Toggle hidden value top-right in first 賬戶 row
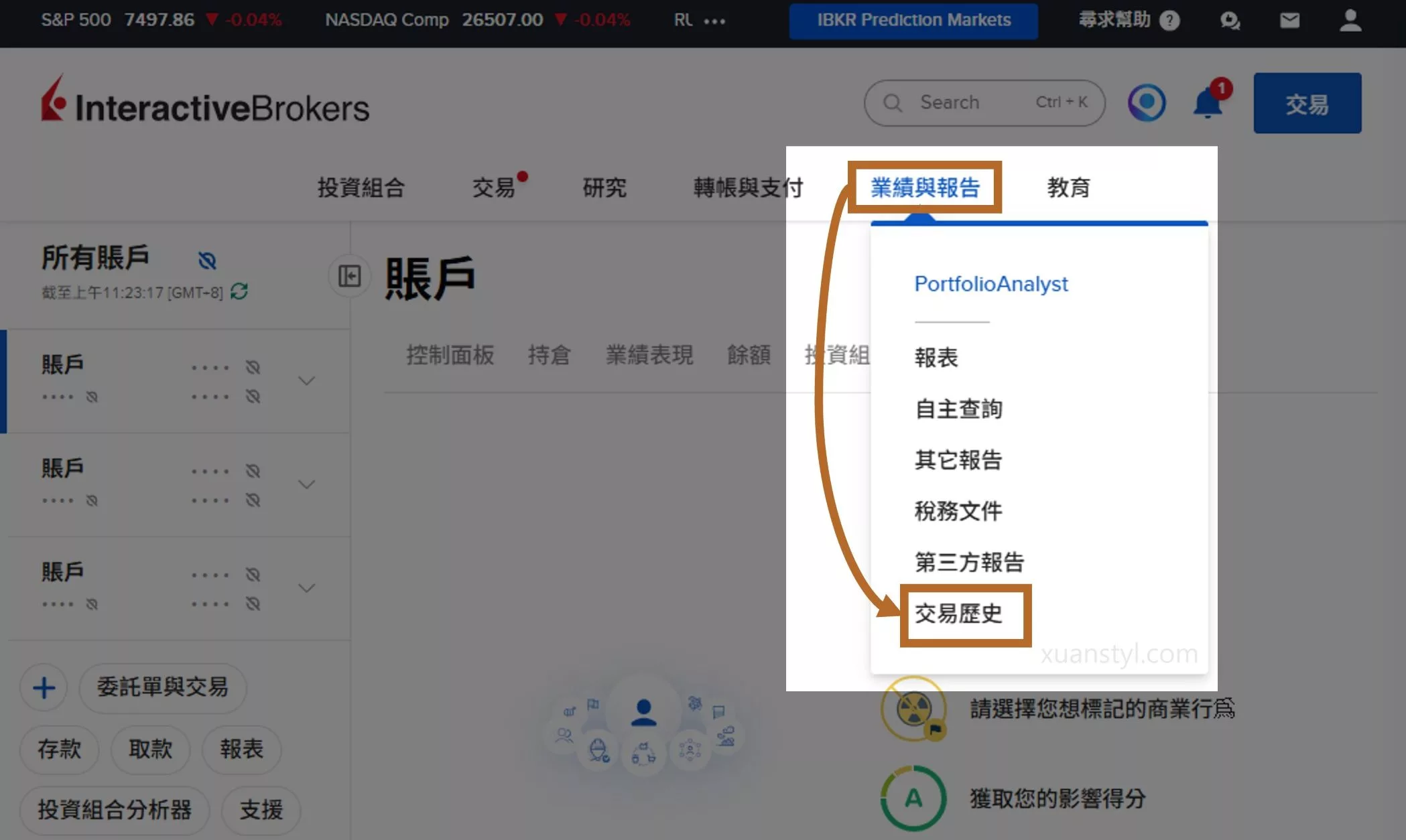The image size is (1406, 840). click(253, 367)
